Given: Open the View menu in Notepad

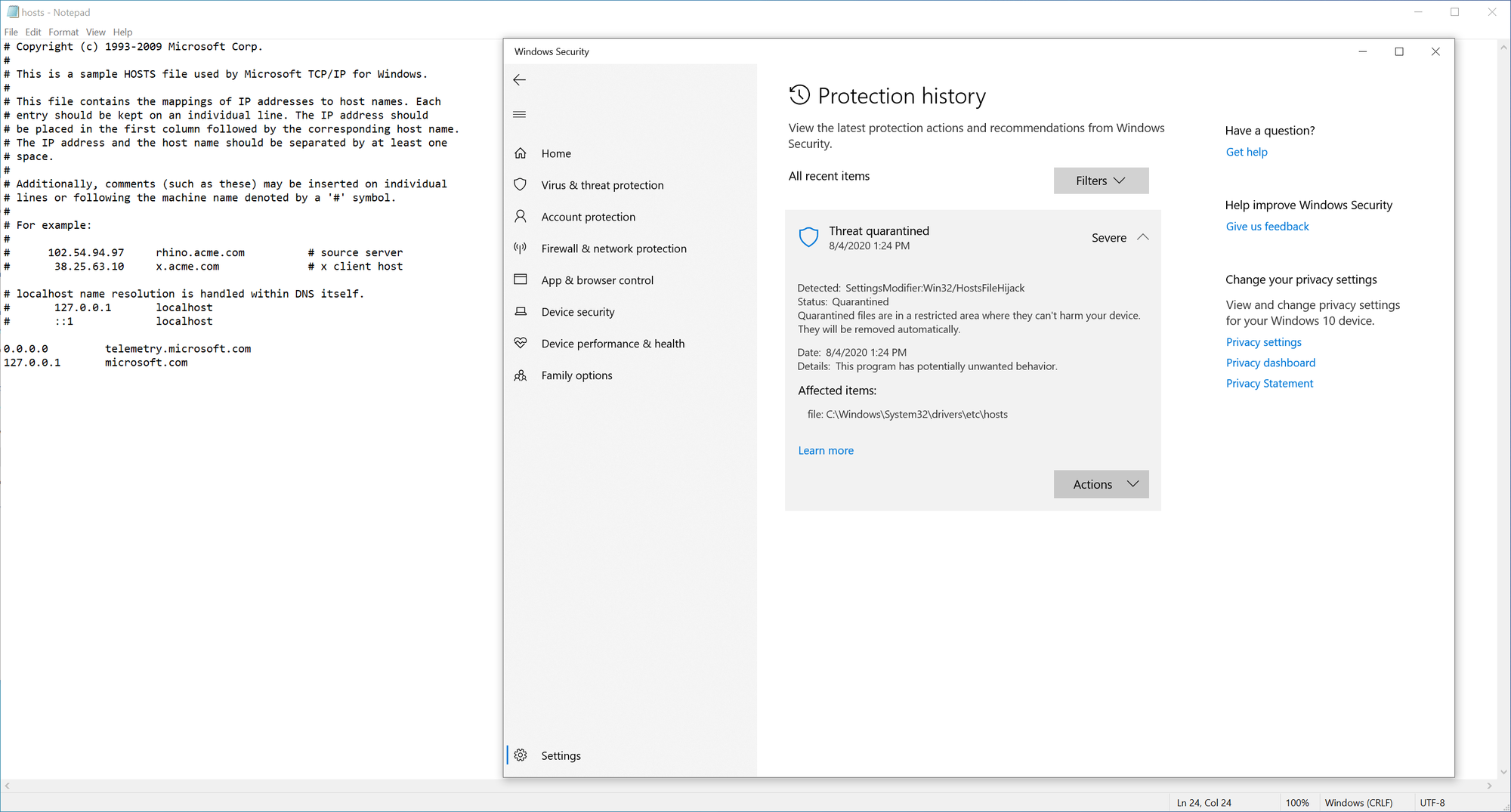Looking at the screenshot, I should [x=96, y=32].
